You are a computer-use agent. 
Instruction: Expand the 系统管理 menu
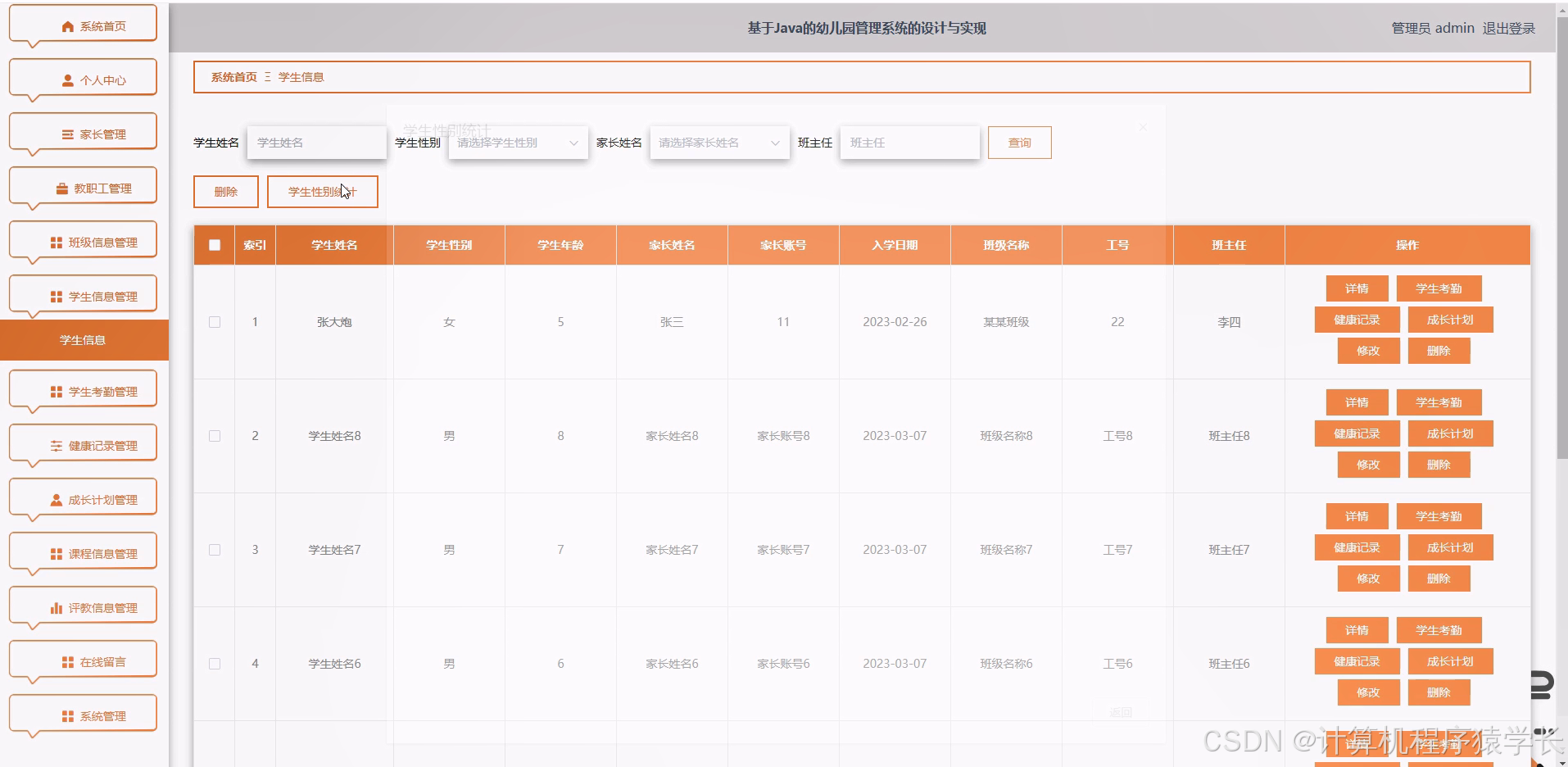point(83,714)
